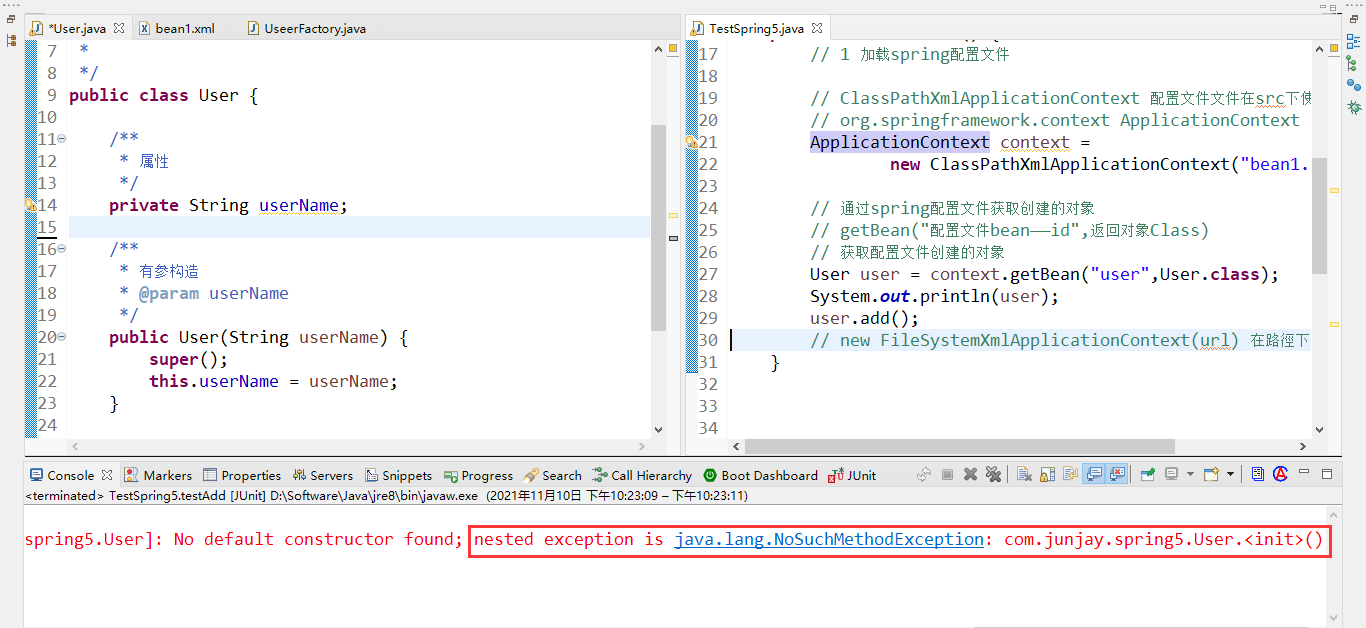The width and height of the screenshot is (1366, 628).
Task: Click the scroll-down arrow in the TestSpring5 editor
Action: pos(1319,429)
